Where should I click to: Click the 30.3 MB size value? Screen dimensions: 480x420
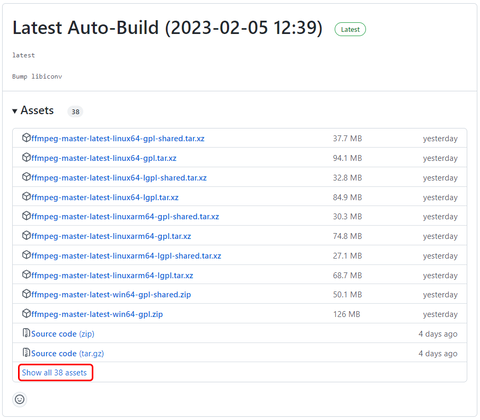point(347,217)
